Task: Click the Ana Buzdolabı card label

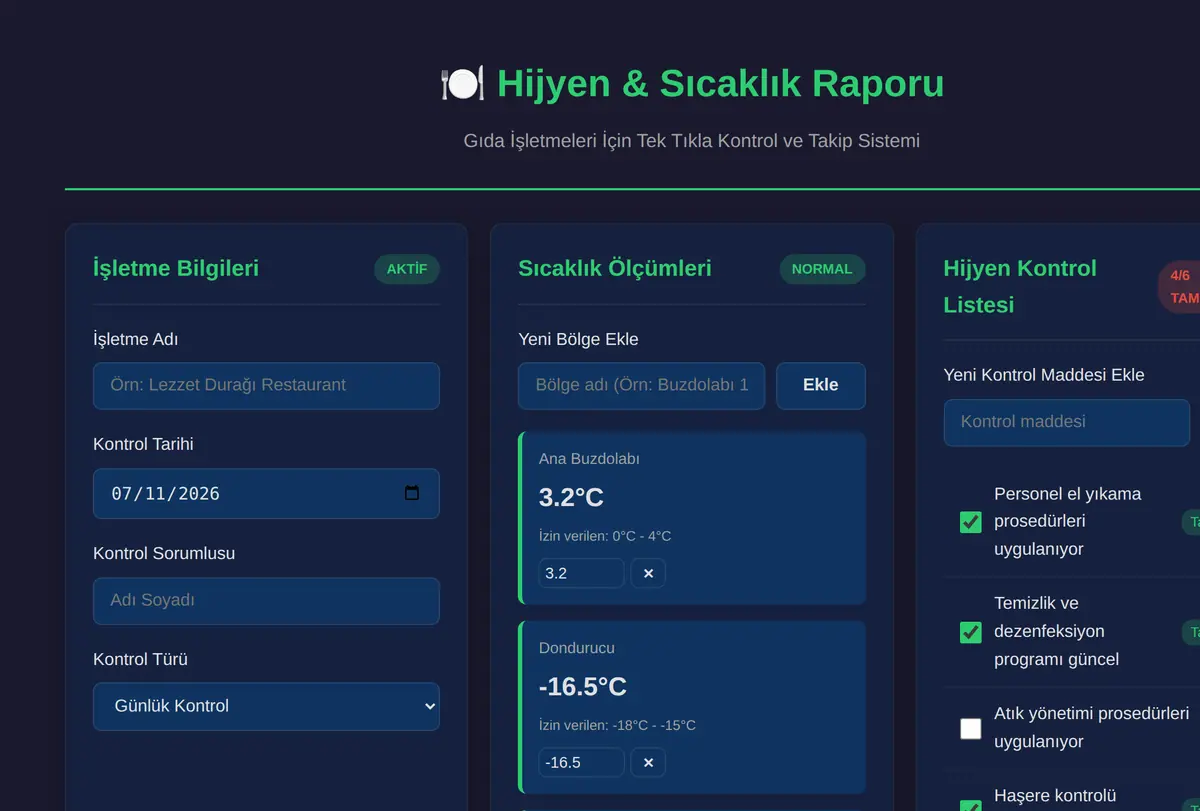Action: [x=589, y=459]
